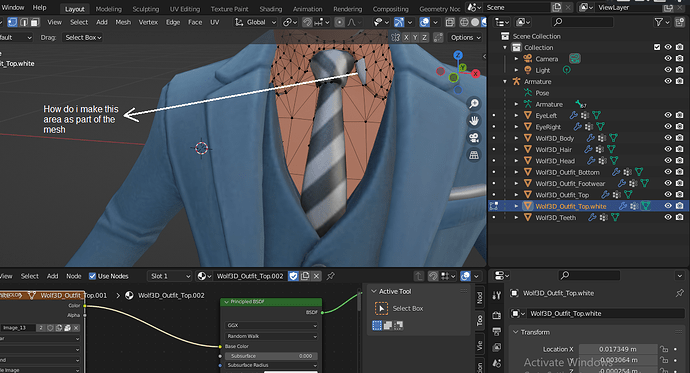This screenshot has width=690, height=373.
Task: Select Wolf3D_Outfit_Footwear in outliner
Action: click(570, 183)
